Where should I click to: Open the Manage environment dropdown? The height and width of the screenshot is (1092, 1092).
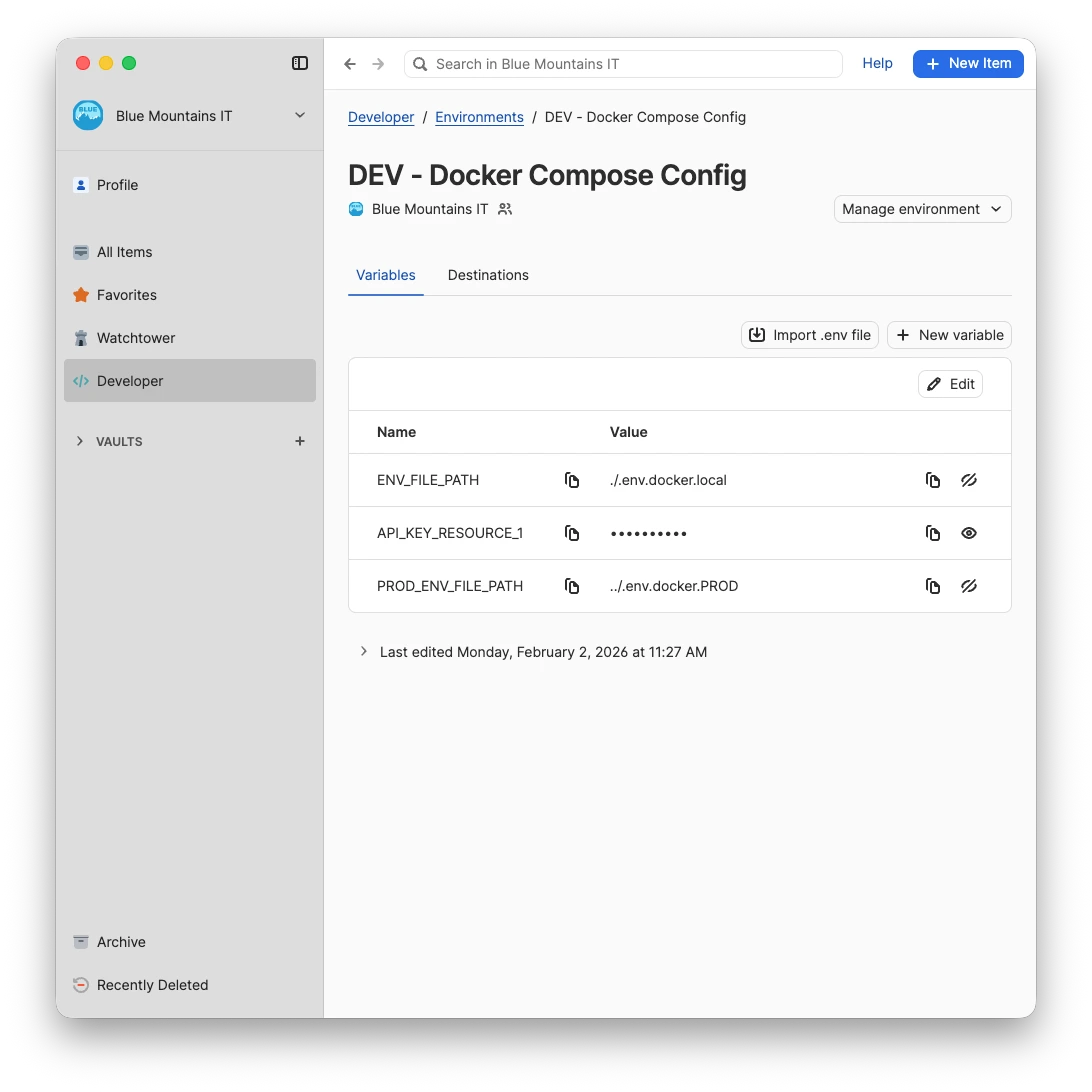click(921, 209)
